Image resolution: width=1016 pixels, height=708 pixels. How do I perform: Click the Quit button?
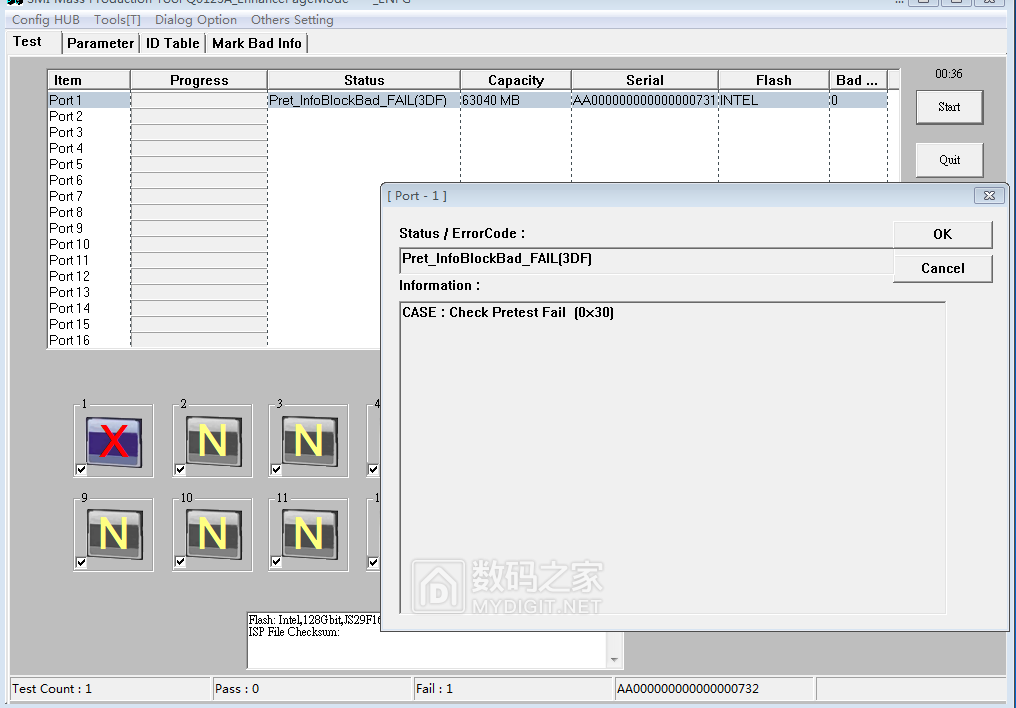[949, 160]
